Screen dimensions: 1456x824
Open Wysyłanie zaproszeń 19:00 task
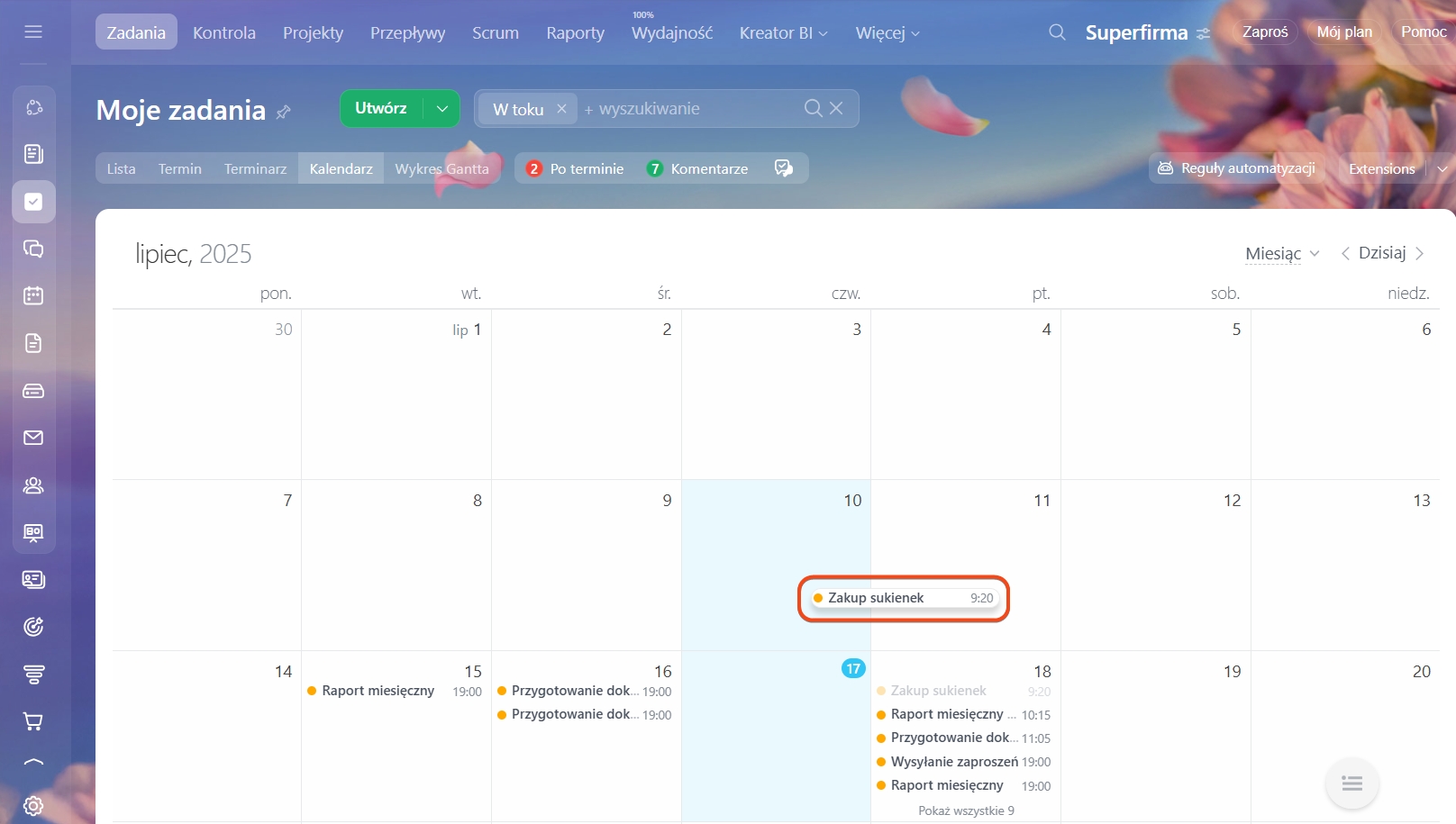[964, 762]
